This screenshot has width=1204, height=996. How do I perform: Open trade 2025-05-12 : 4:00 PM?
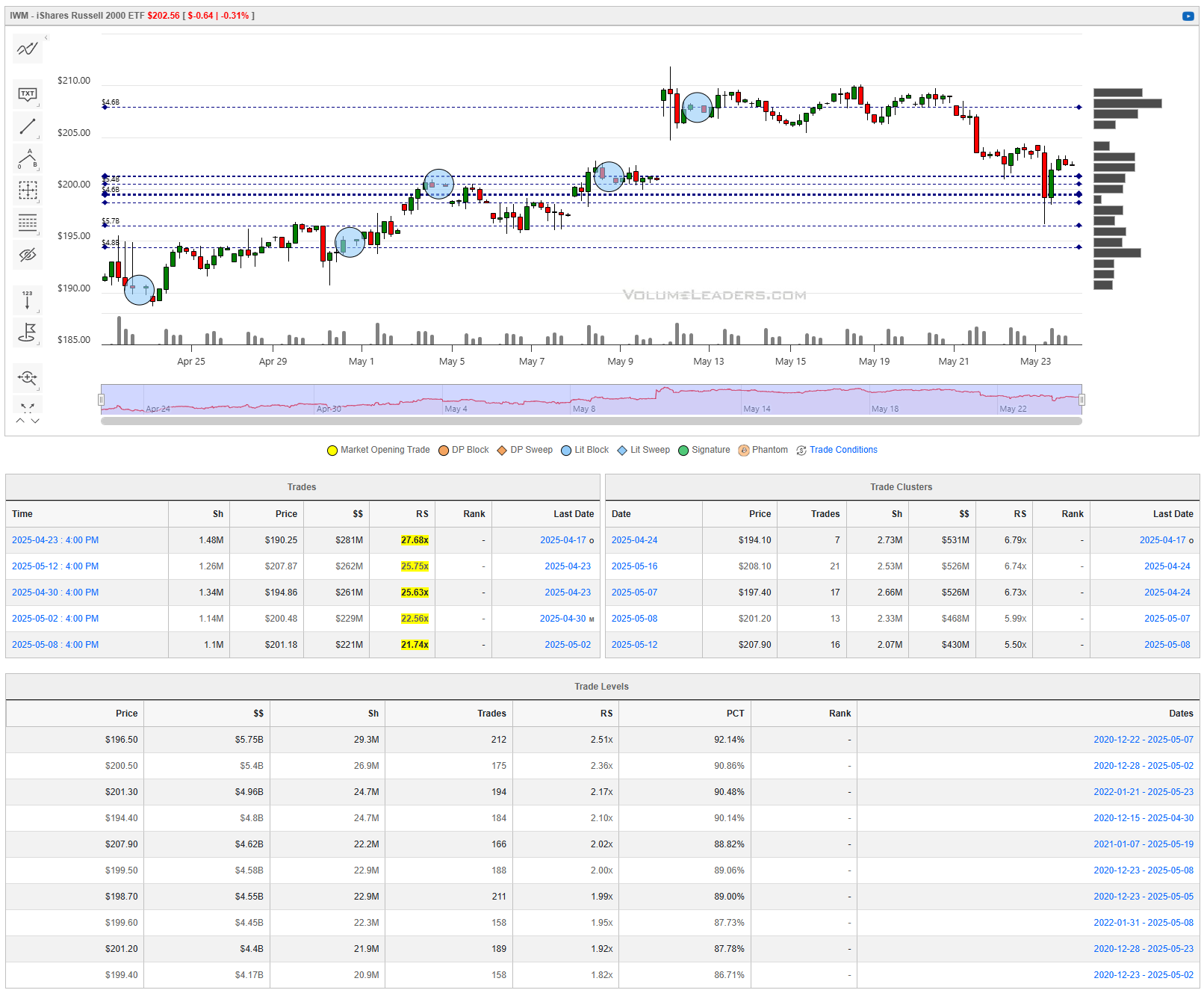click(55, 566)
